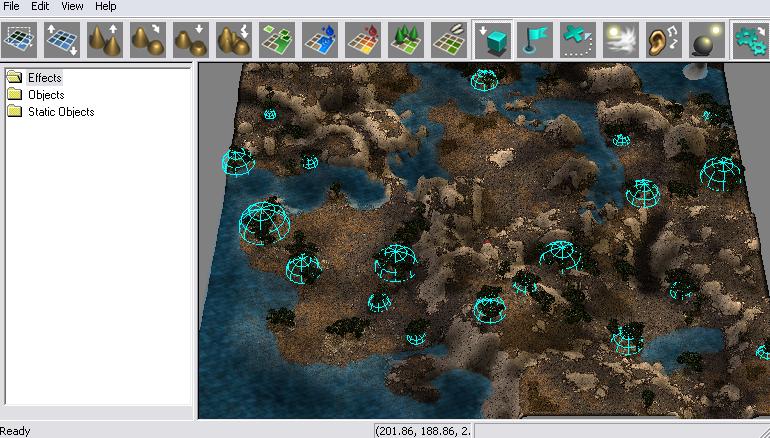Click the largest cyan wireframe dome on map
Image resolution: width=770 pixels, height=438 pixels.
click(264, 223)
